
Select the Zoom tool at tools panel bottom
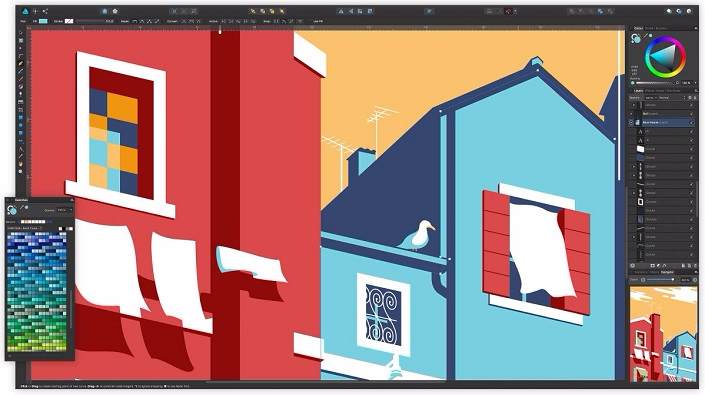(20, 172)
